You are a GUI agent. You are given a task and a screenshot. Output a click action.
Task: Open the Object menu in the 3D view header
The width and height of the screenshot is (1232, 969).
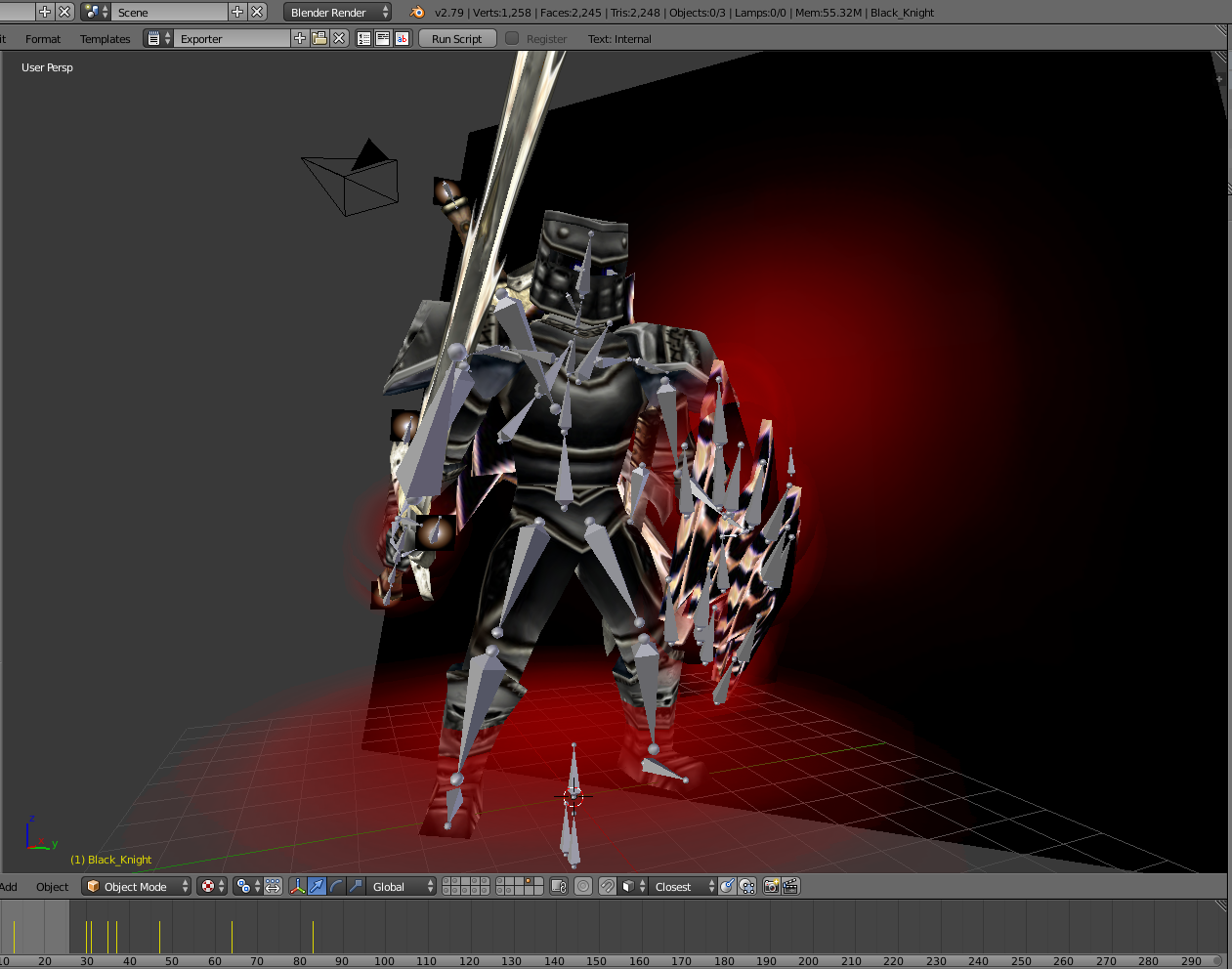52,887
